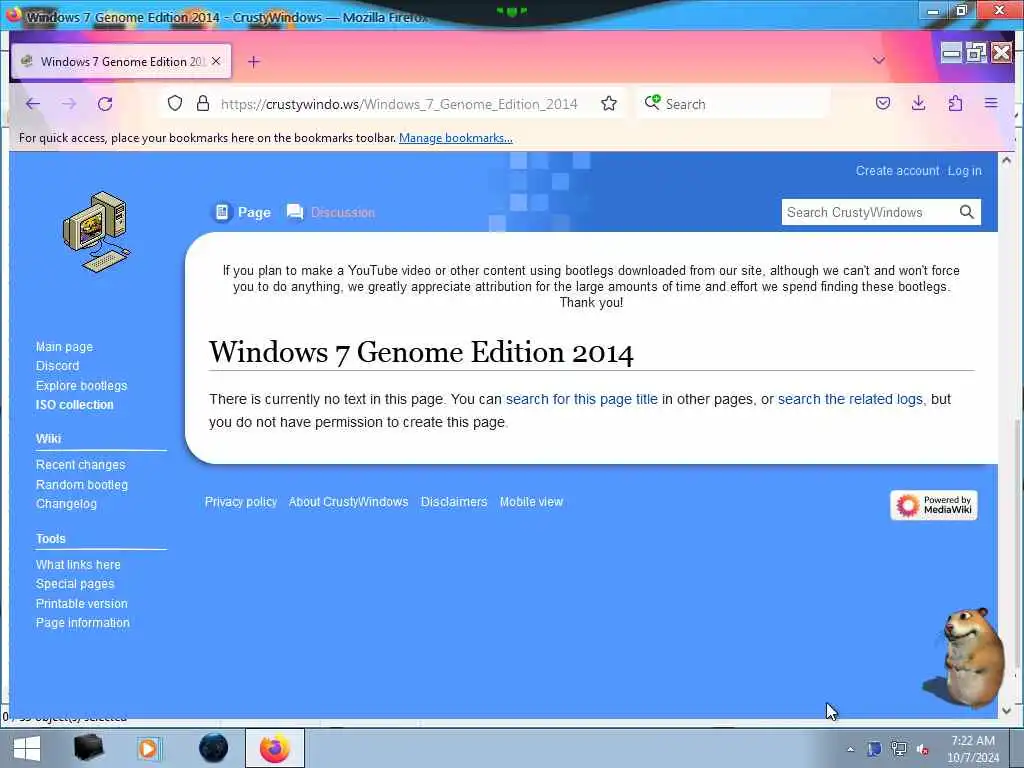Open the Windows Start button
1024x768 pixels.
27,748
